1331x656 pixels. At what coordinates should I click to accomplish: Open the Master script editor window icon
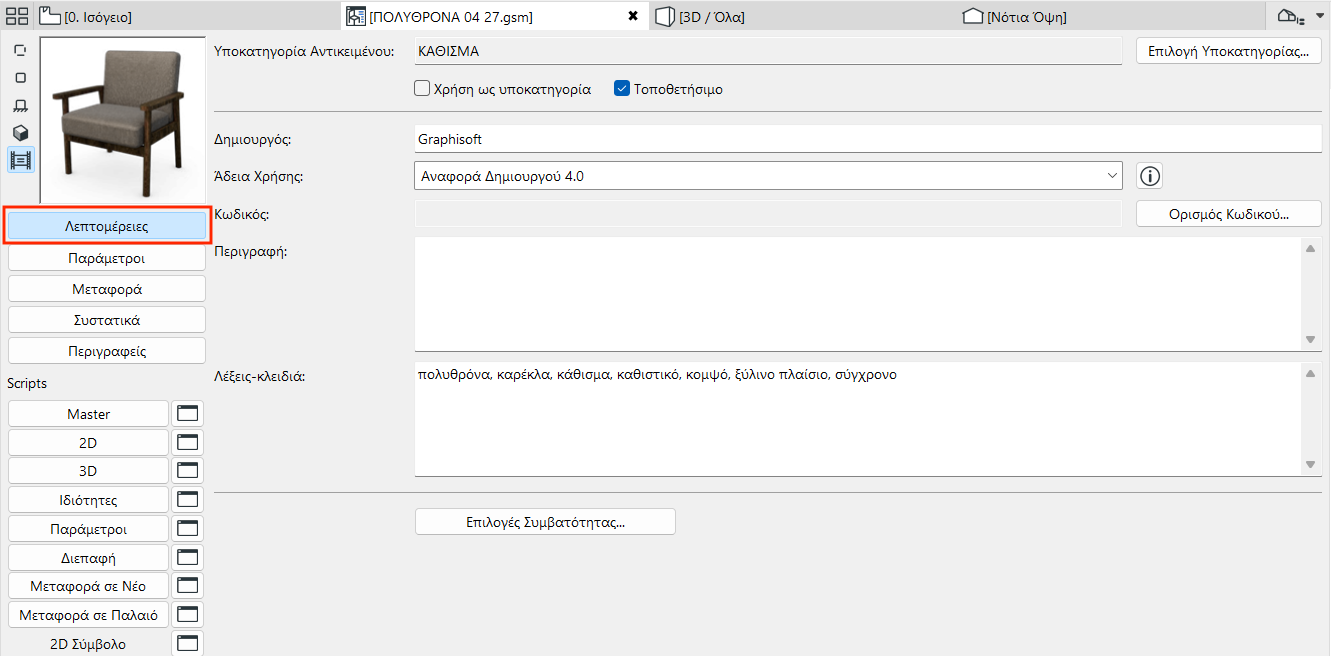(x=187, y=413)
